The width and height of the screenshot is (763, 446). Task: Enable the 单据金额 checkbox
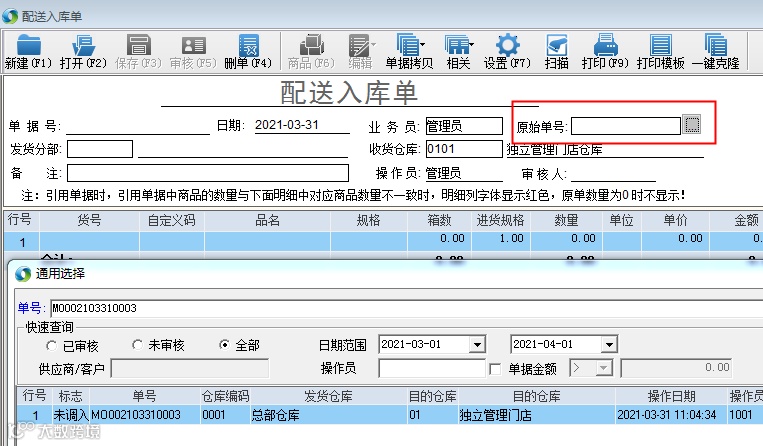click(495, 369)
